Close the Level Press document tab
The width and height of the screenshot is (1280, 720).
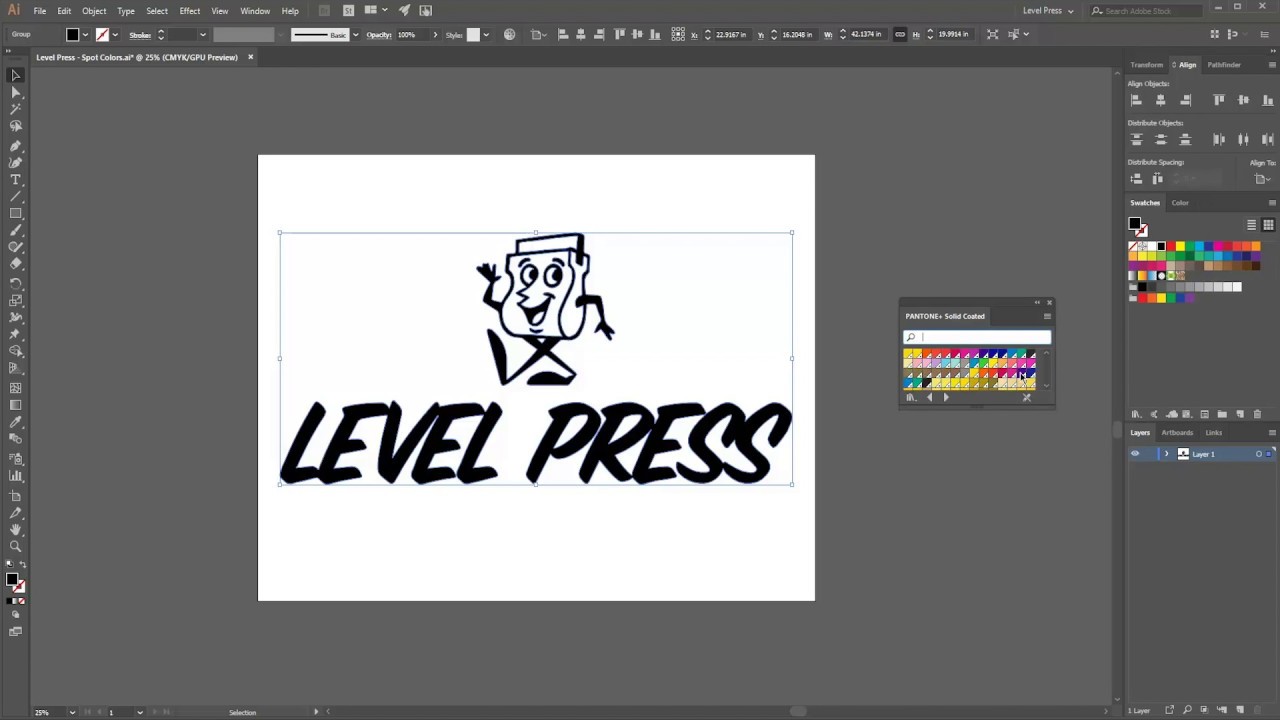point(250,57)
